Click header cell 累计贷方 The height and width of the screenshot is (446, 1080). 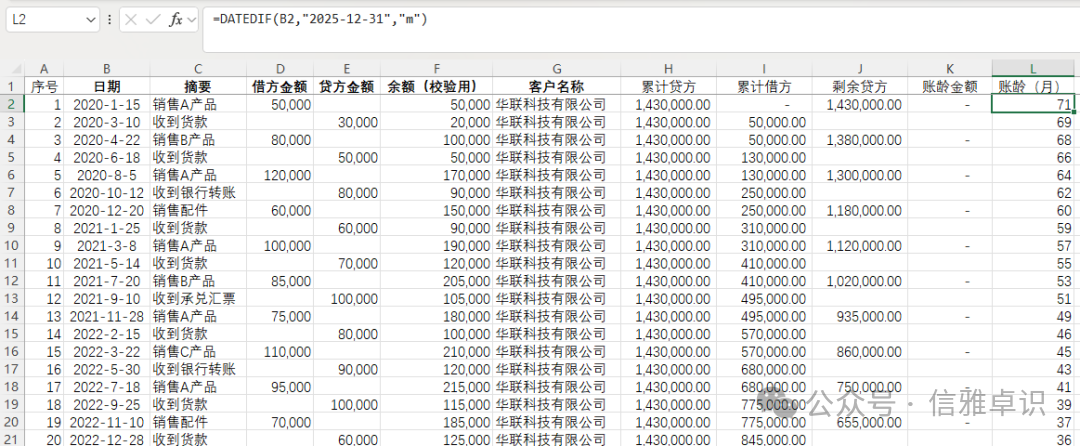(668, 87)
